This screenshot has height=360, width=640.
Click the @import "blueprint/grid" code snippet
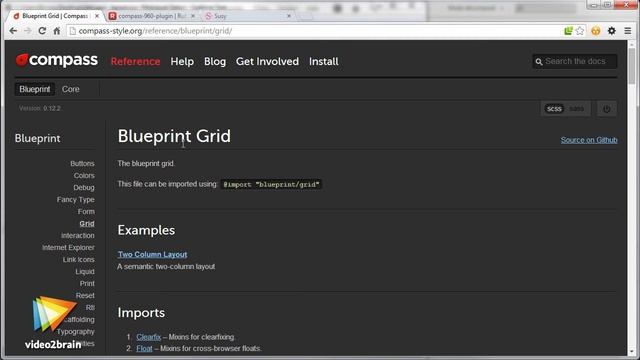(x=271, y=184)
